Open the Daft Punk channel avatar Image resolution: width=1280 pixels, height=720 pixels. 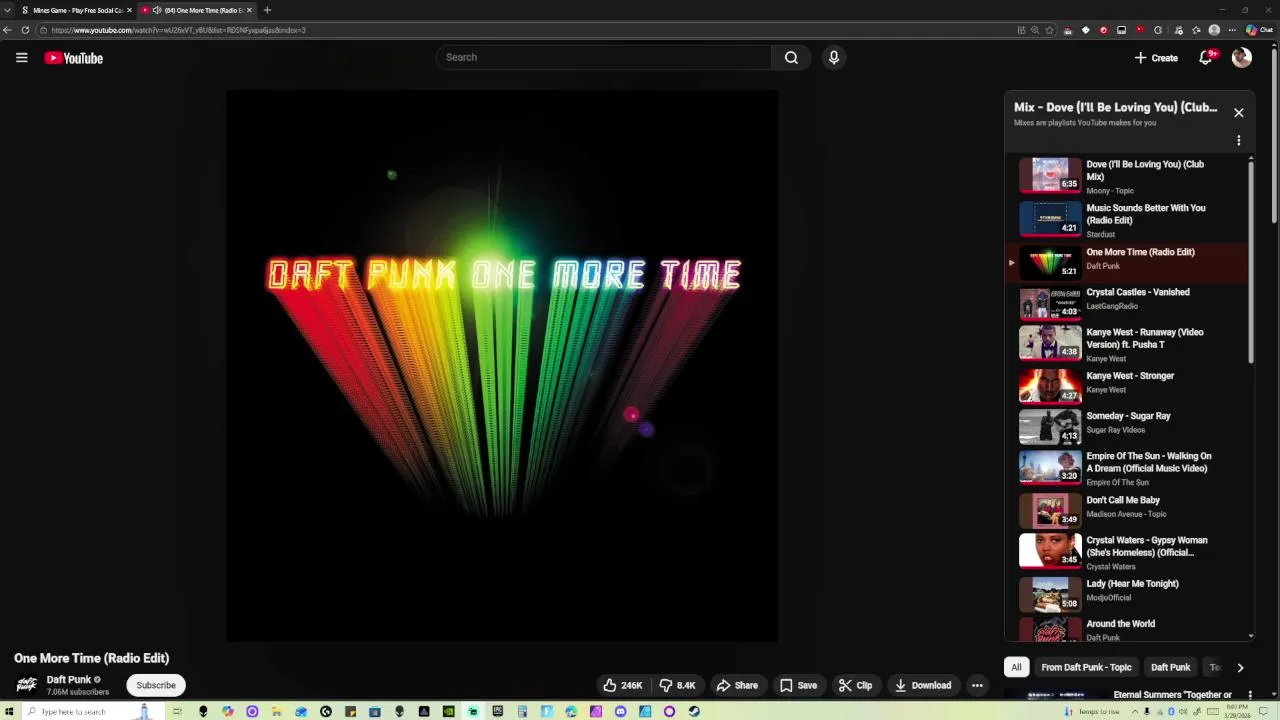click(x=27, y=685)
